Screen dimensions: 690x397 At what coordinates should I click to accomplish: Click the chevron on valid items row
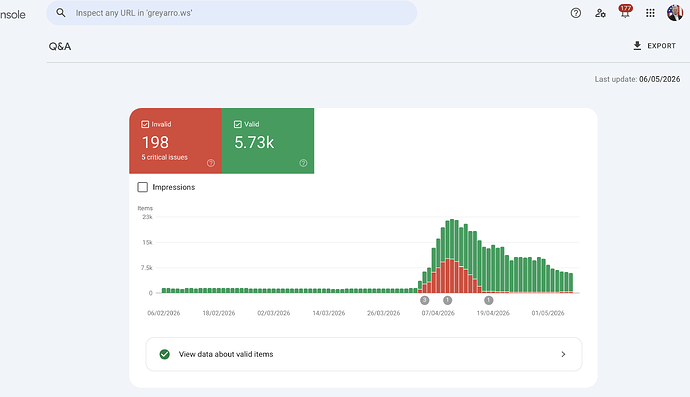563,354
